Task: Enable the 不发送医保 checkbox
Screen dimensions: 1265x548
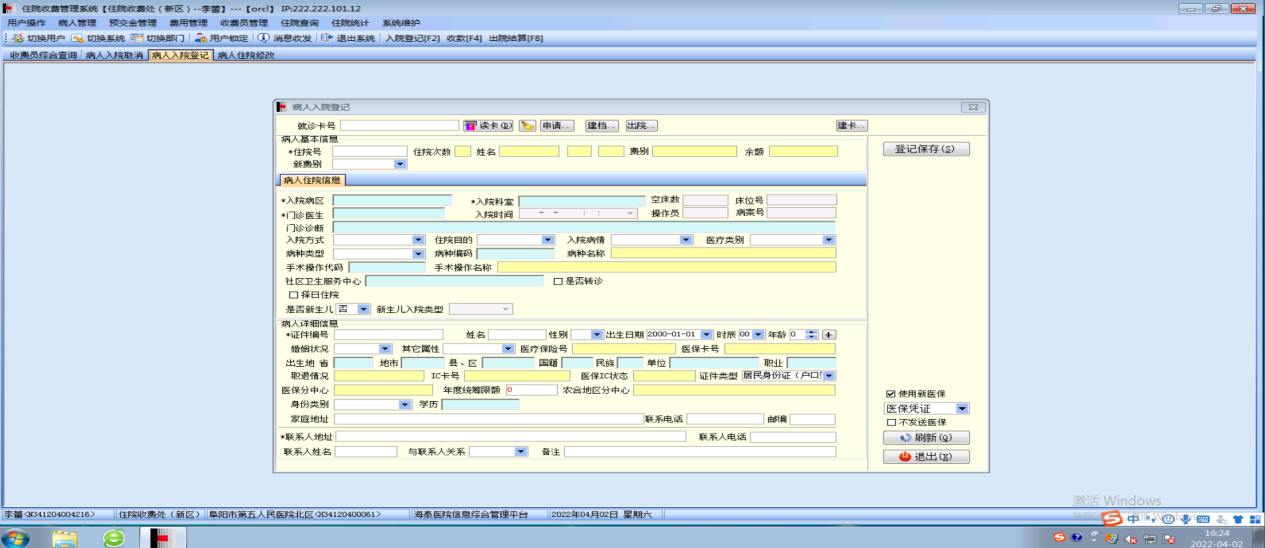Action: 890,422
